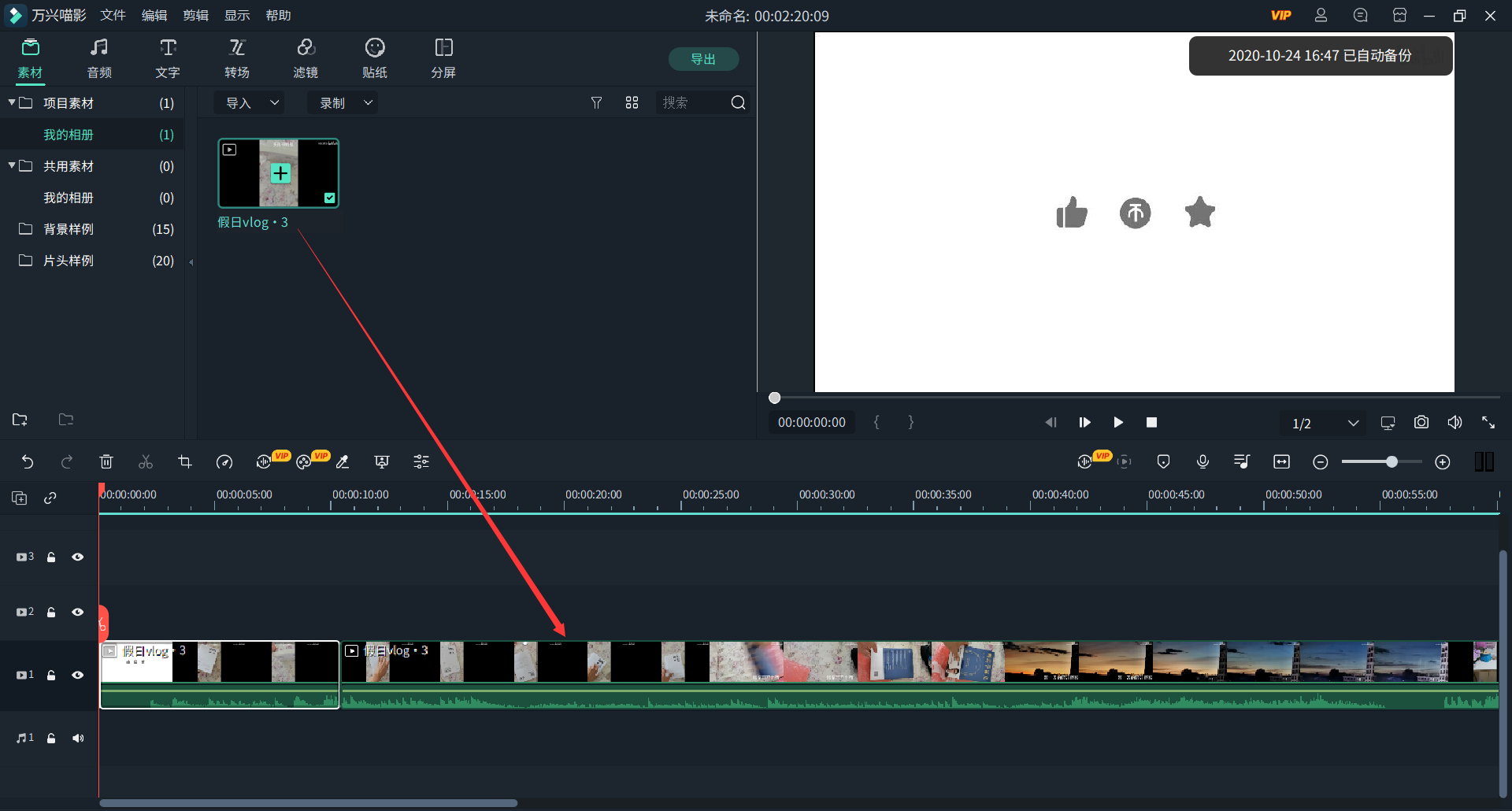This screenshot has width=1512, height=811.
Task: Toggle lock on video track 2
Action: tap(51, 613)
